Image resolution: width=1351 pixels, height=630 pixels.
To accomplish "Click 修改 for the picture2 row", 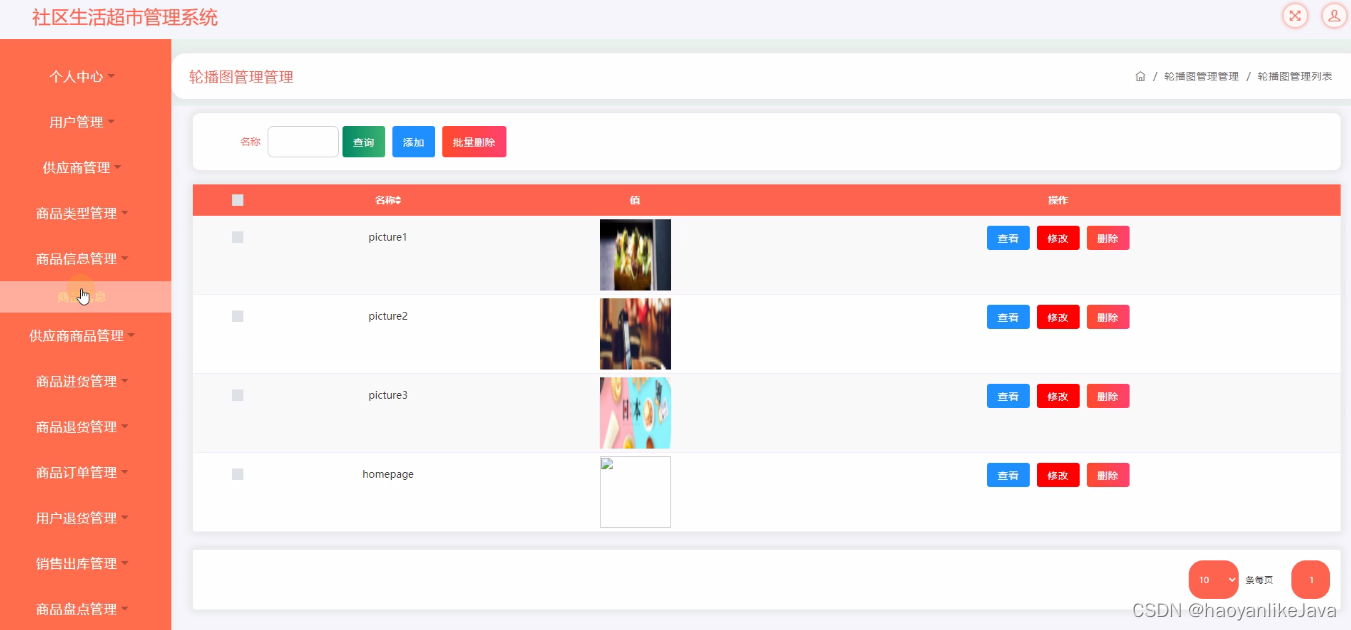I will click(x=1058, y=317).
